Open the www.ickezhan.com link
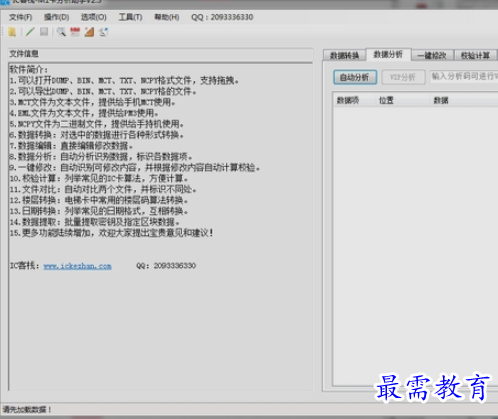This screenshot has height=419, width=498. [77, 266]
